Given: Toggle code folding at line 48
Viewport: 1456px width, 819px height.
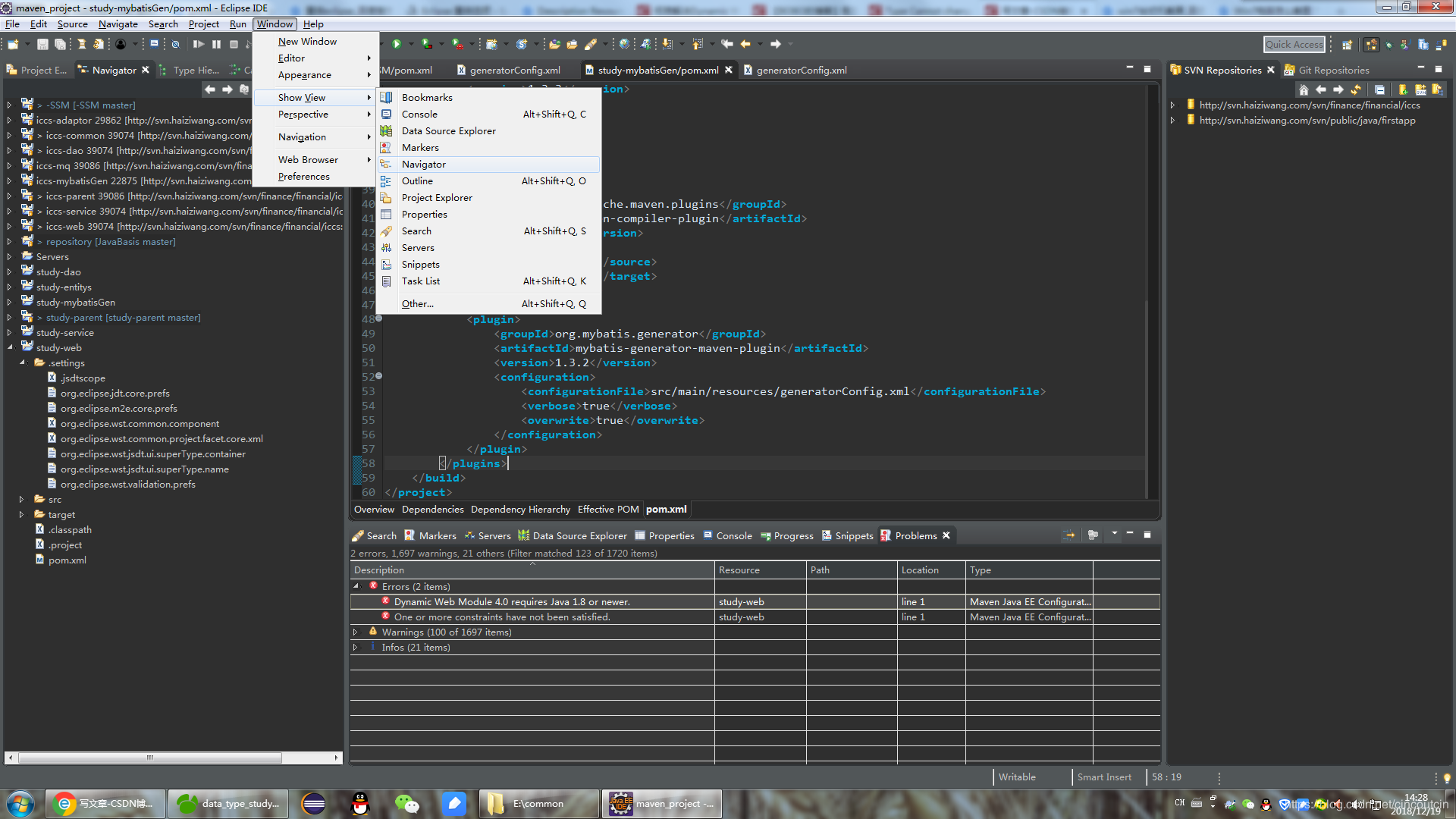Looking at the screenshot, I should (x=379, y=318).
